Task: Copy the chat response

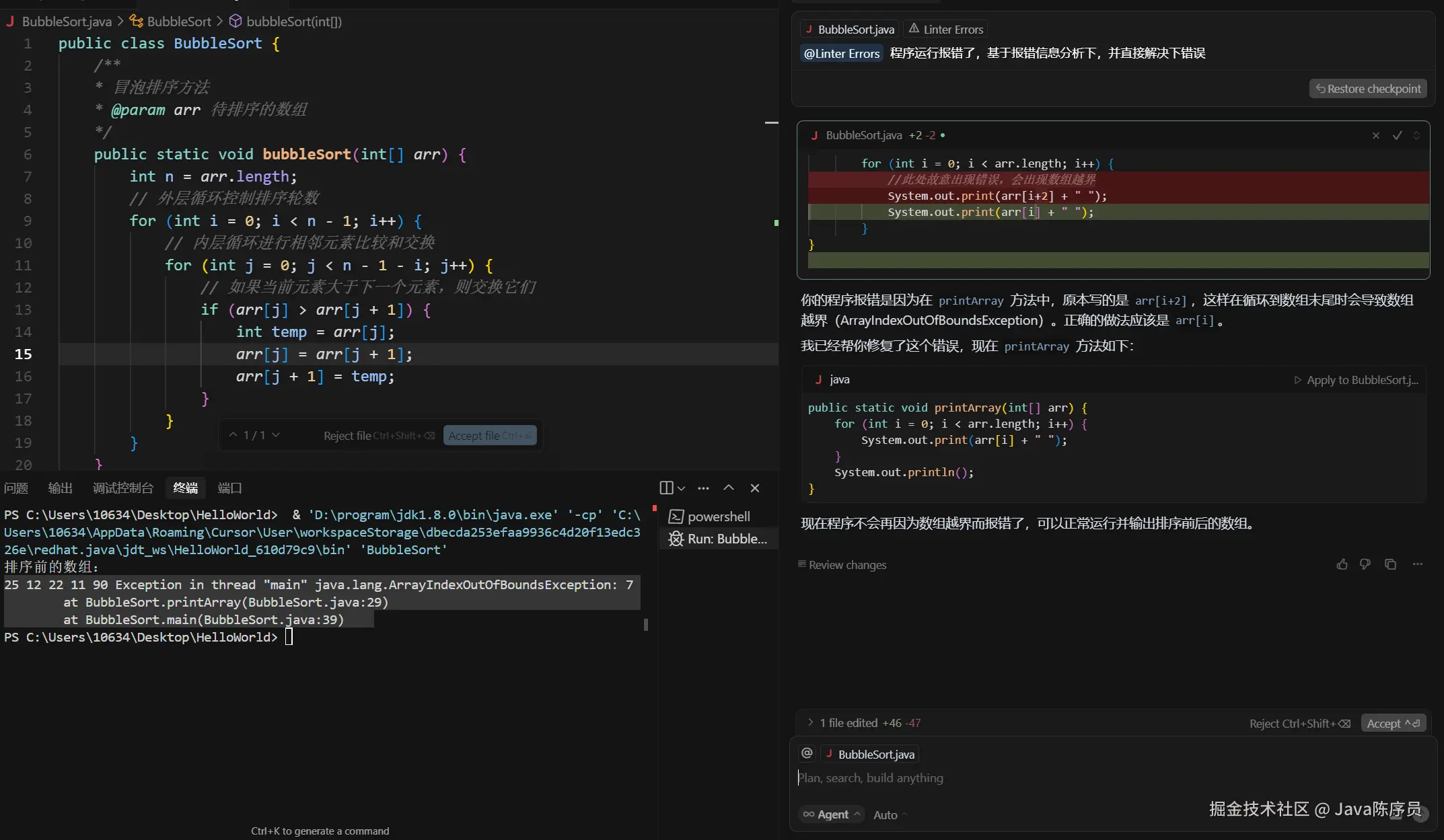Action: tap(1390, 564)
